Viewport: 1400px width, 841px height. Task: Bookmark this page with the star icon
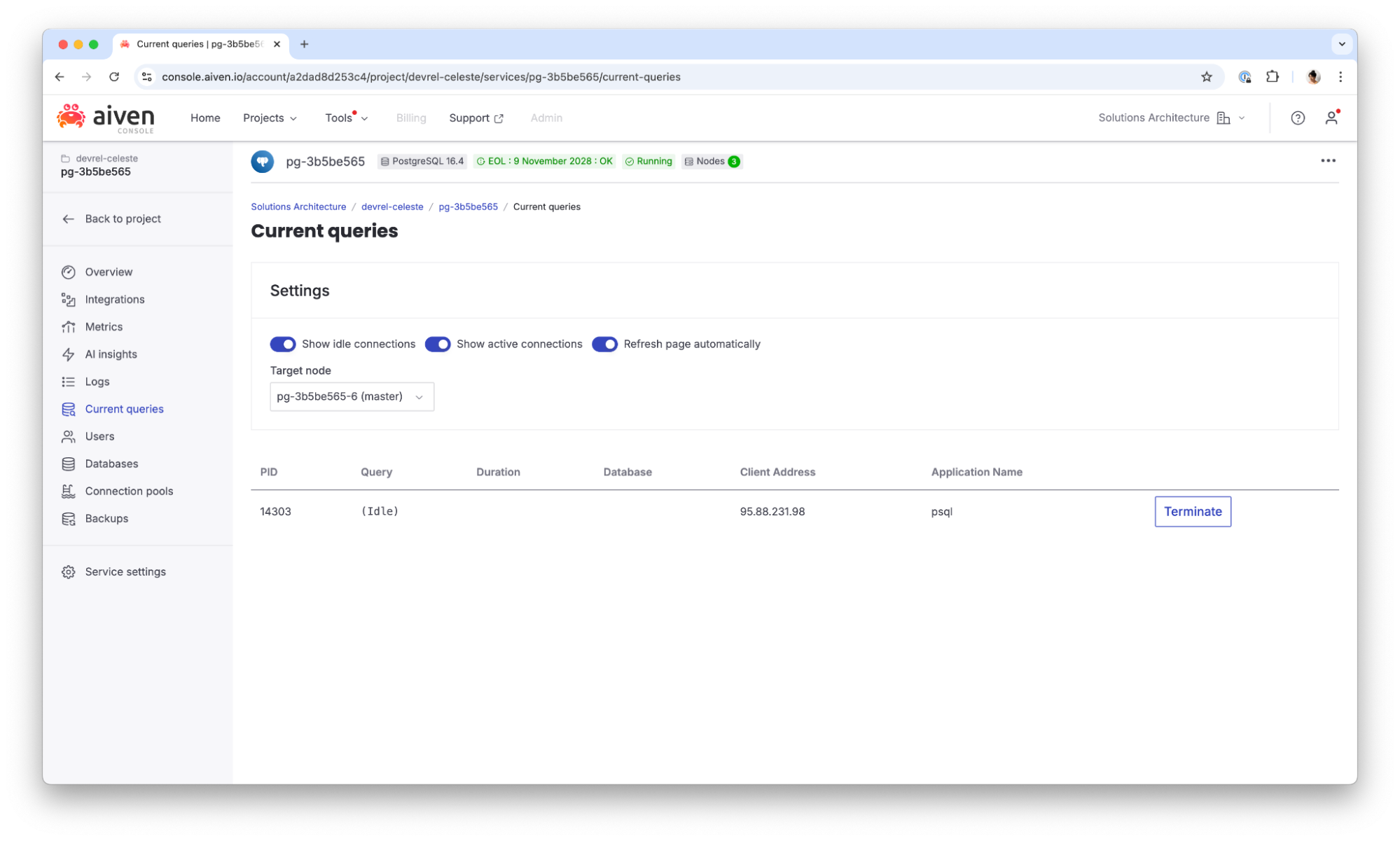point(1206,77)
